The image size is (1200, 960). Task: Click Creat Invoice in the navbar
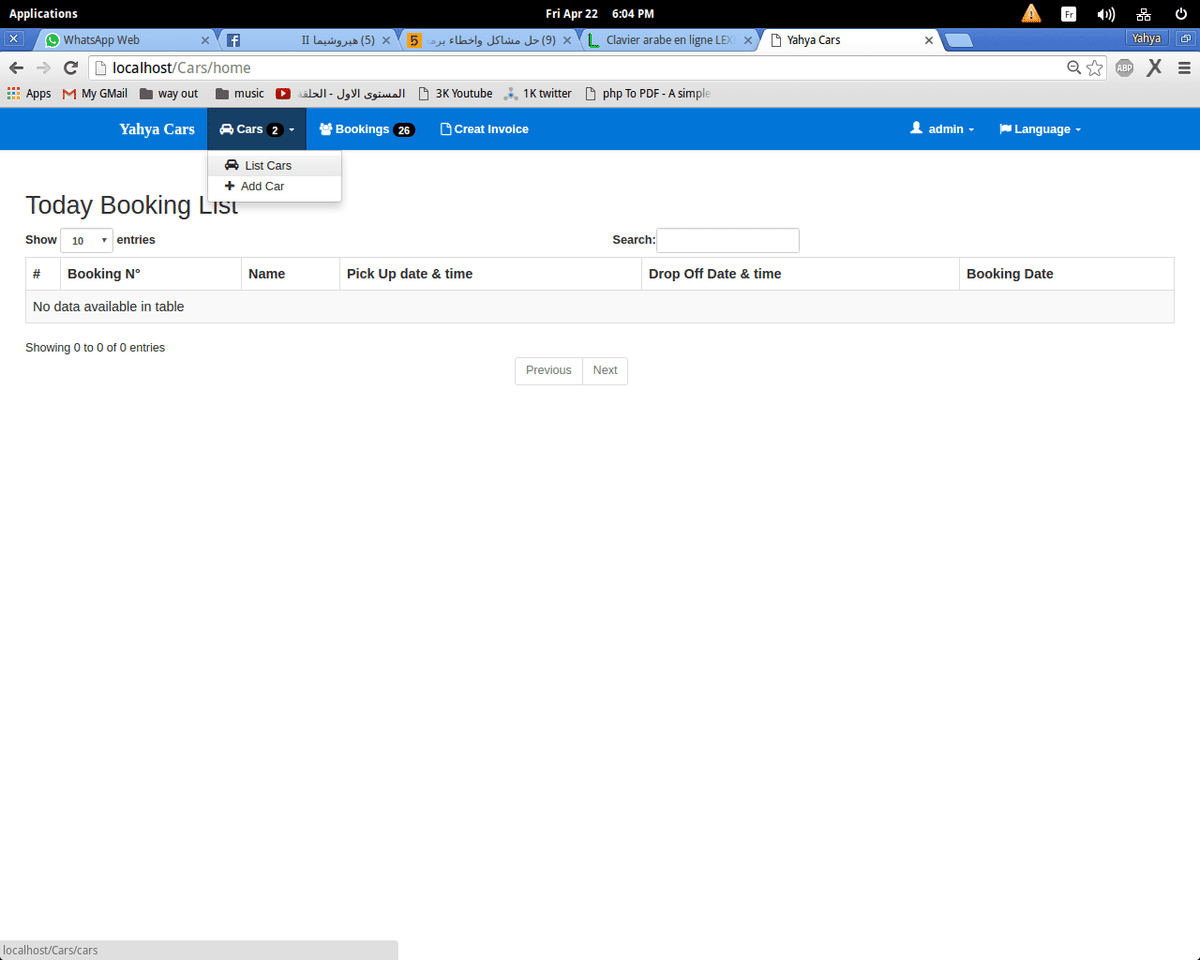tap(484, 129)
